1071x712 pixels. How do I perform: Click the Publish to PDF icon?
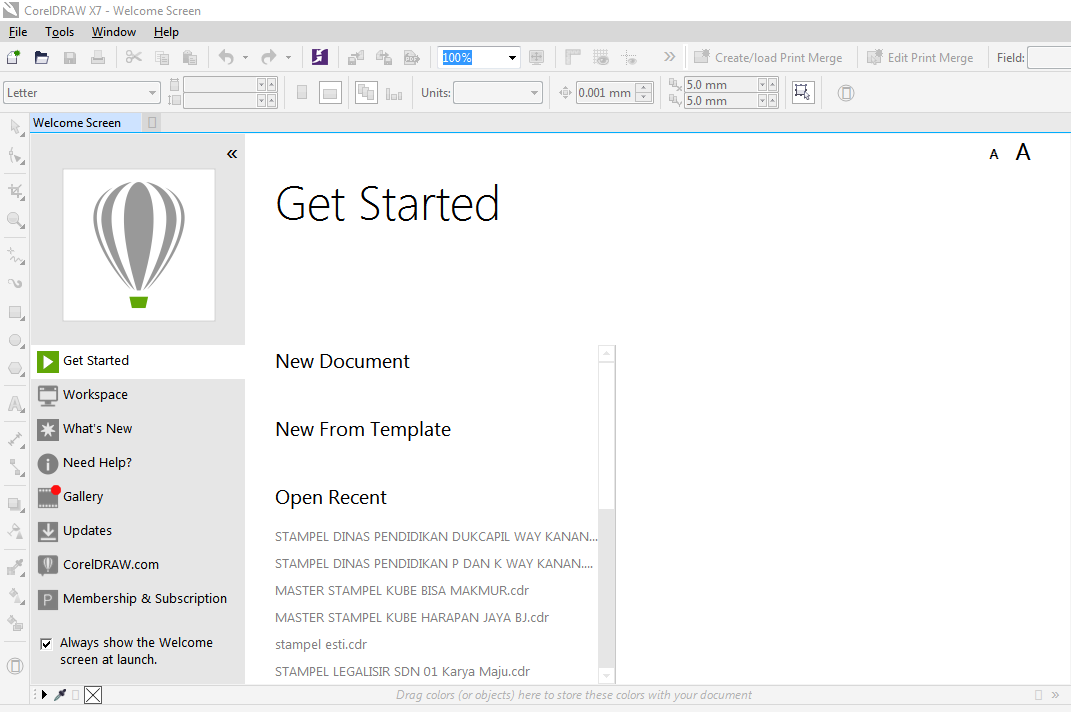click(x=412, y=57)
